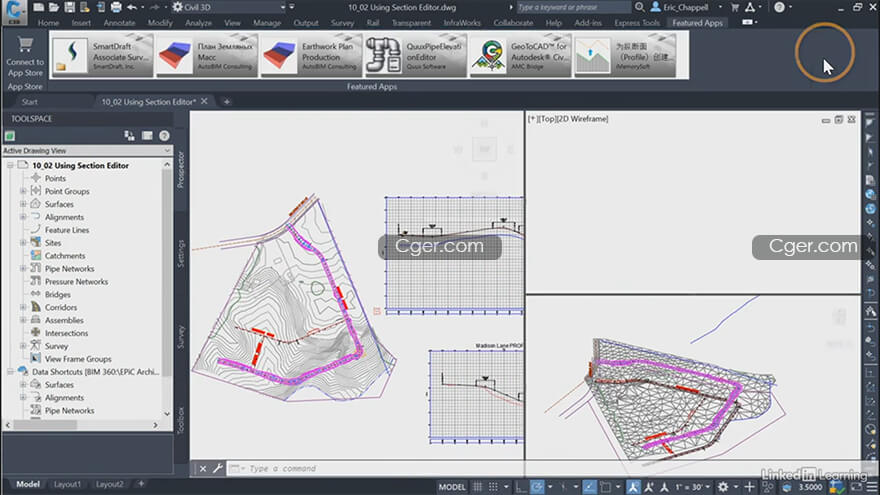Image resolution: width=880 pixels, height=495 pixels.
Task: Expand the Pipe Networks node under the drawing
Action: [23, 269]
